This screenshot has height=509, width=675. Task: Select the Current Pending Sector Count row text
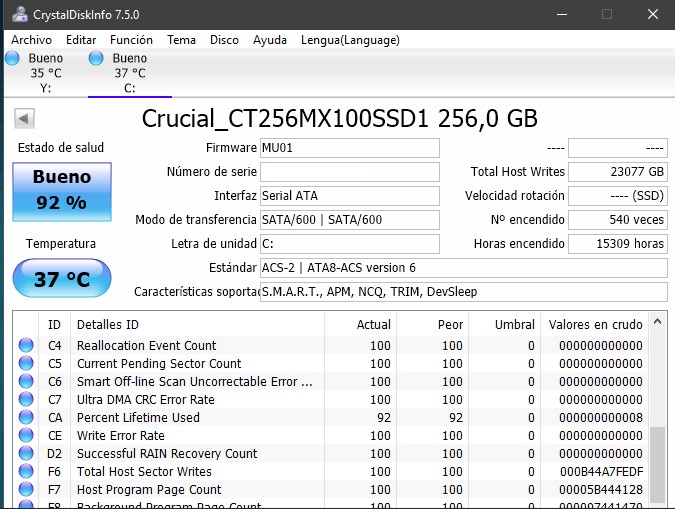pos(159,363)
